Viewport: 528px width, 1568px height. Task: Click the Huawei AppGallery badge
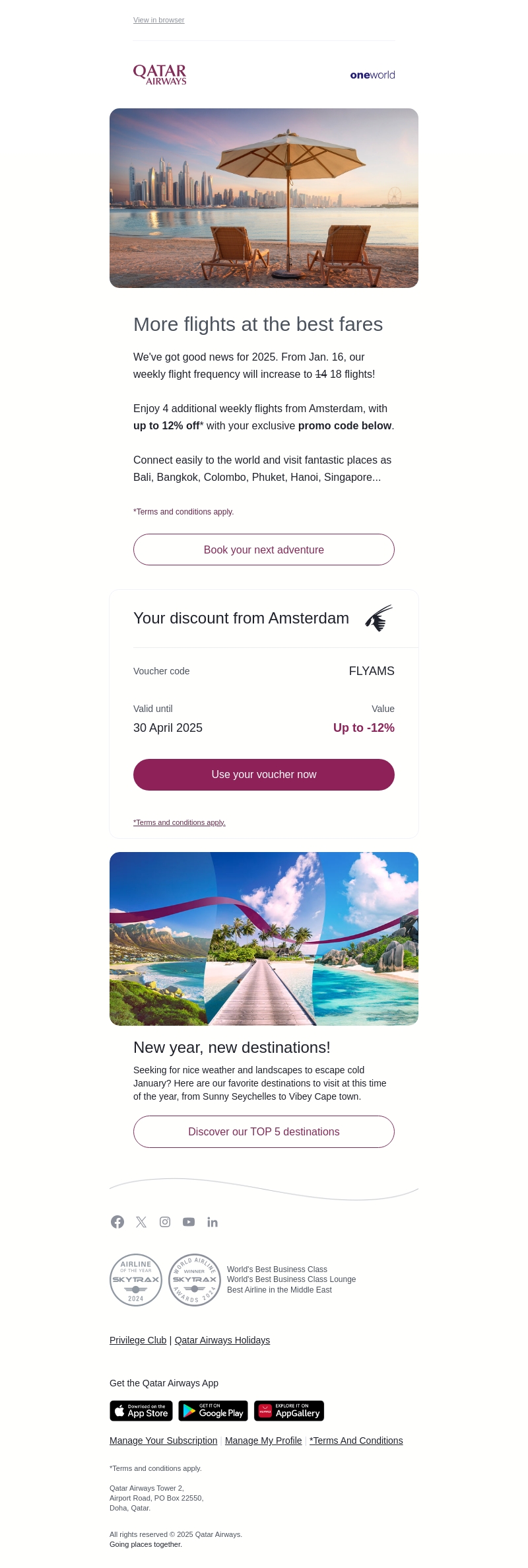[289, 1411]
